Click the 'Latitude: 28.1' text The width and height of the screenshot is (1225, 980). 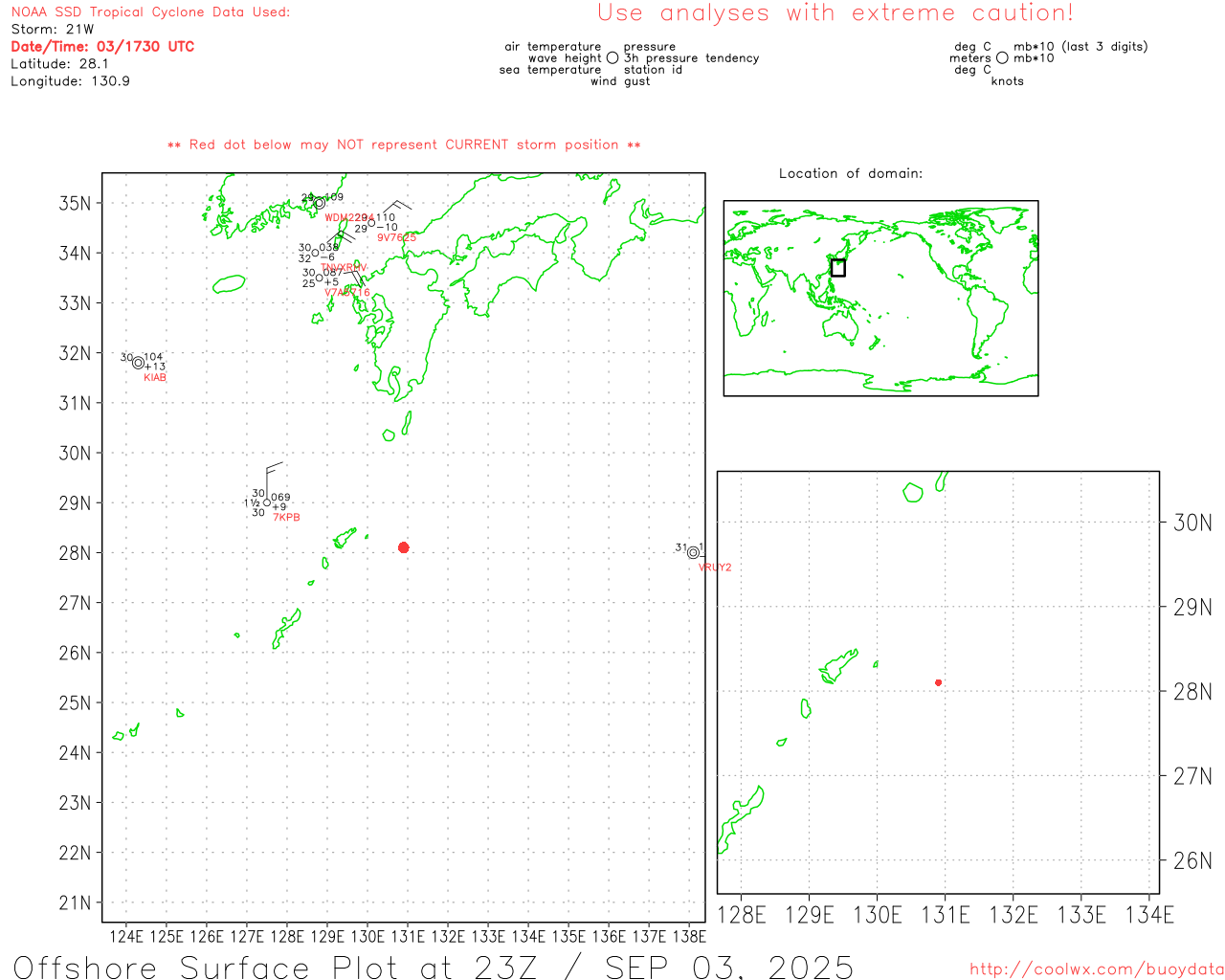point(59,64)
